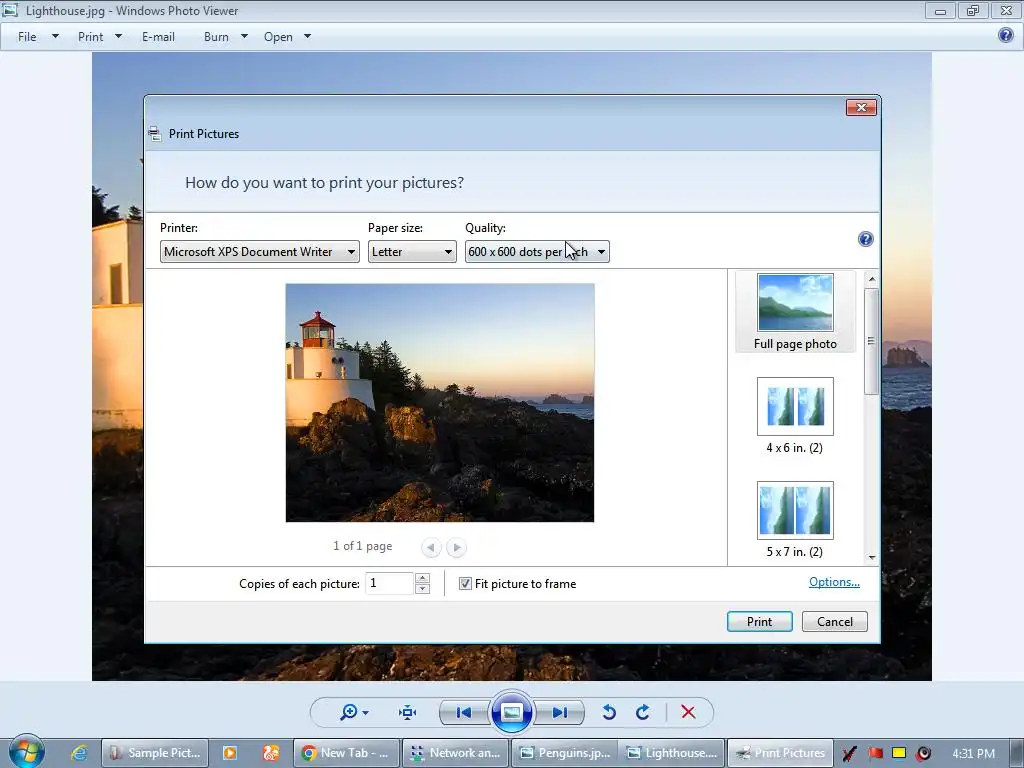Go to next picture in viewer
The image size is (1024, 768).
[x=560, y=712]
